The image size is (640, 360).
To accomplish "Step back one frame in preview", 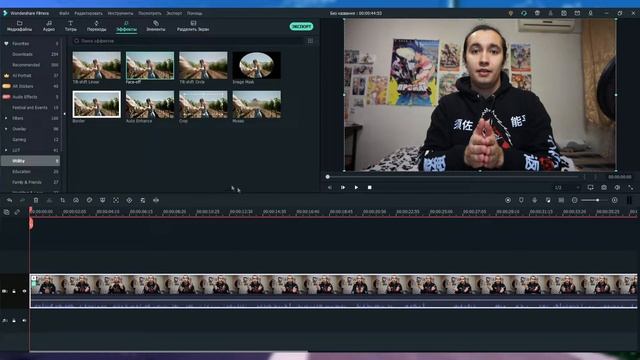I will [330, 187].
